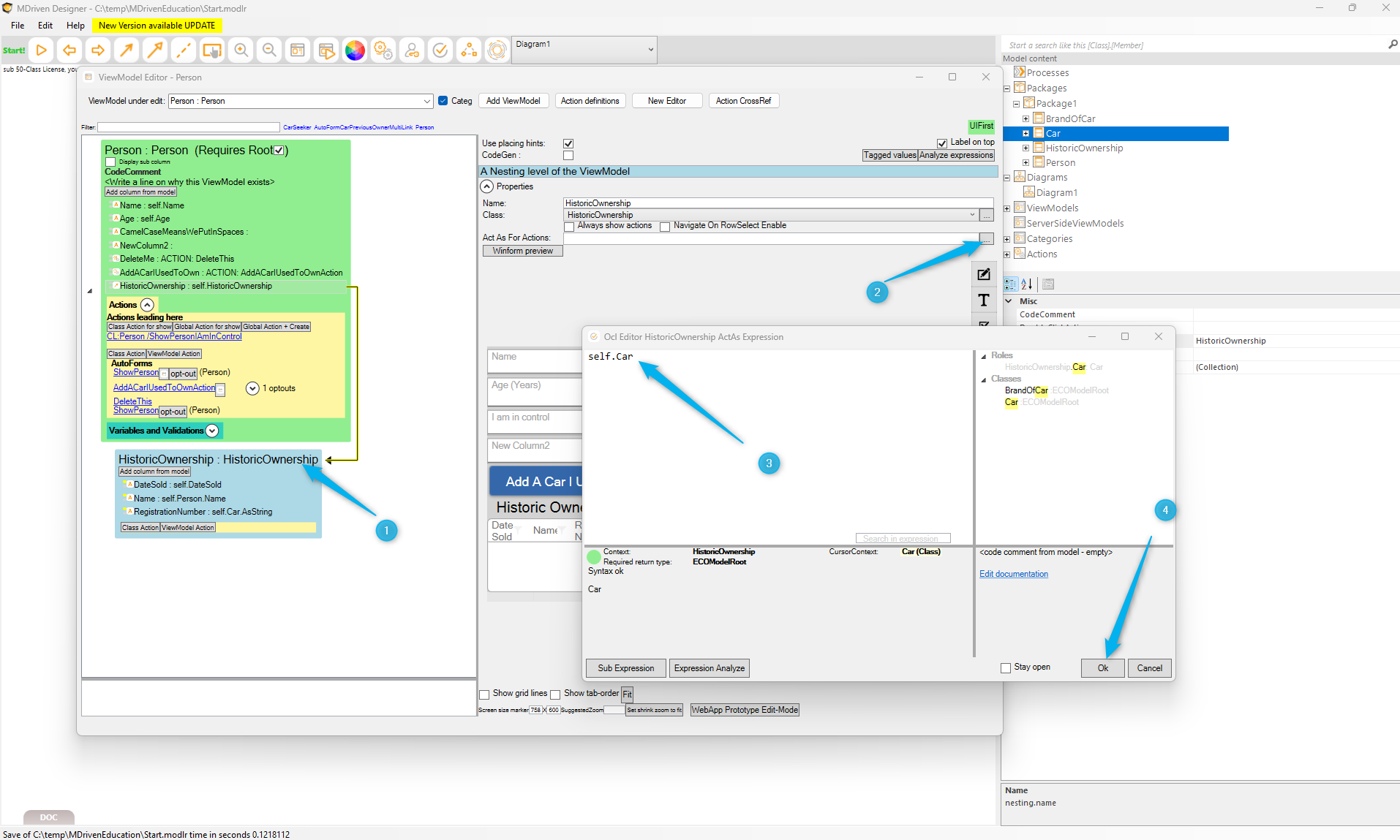The image size is (1400, 840).
Task: Open the Help menu
Action: [x=75, y=26]
